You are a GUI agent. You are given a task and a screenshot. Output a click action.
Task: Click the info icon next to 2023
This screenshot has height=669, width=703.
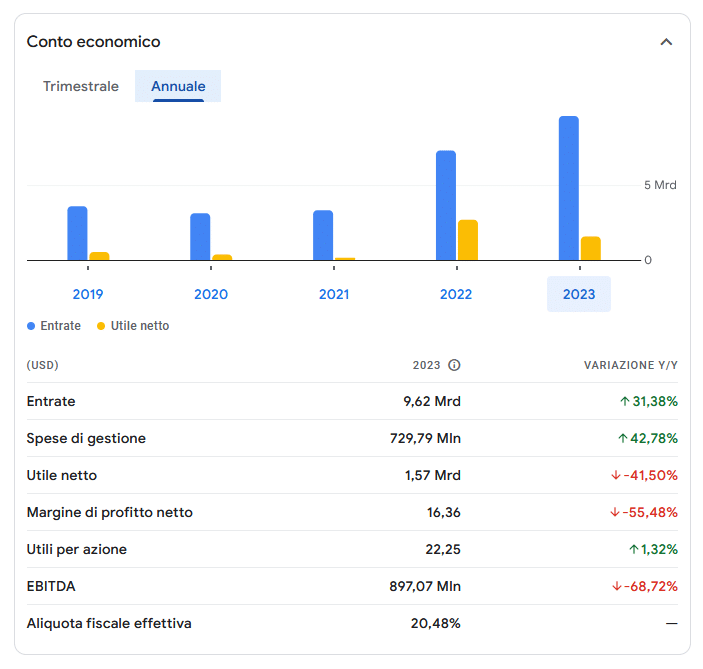pos(454,365)
